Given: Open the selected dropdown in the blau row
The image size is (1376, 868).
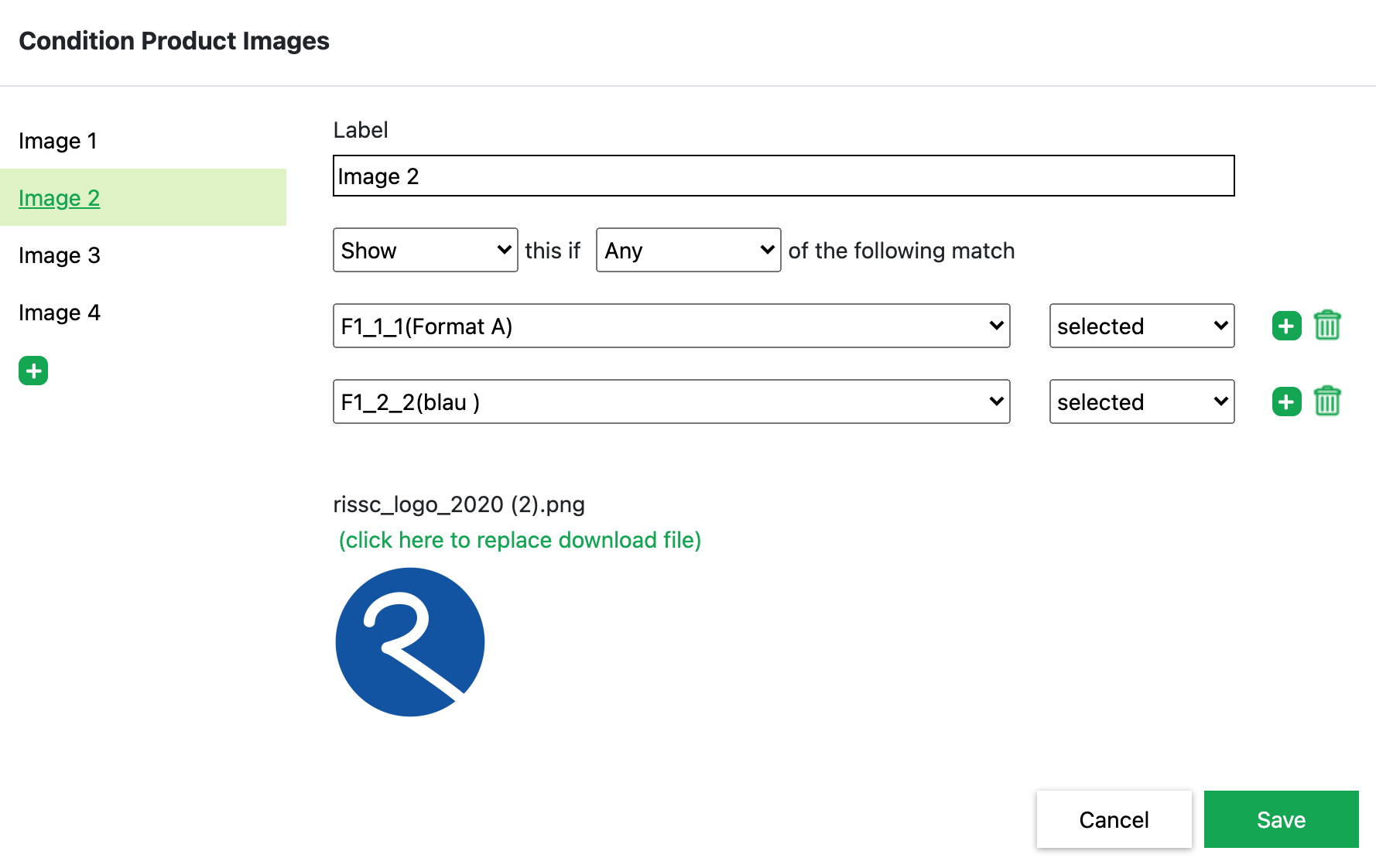Looking at the screenshot, I should pyautogui.click(x=1142, y=402).
